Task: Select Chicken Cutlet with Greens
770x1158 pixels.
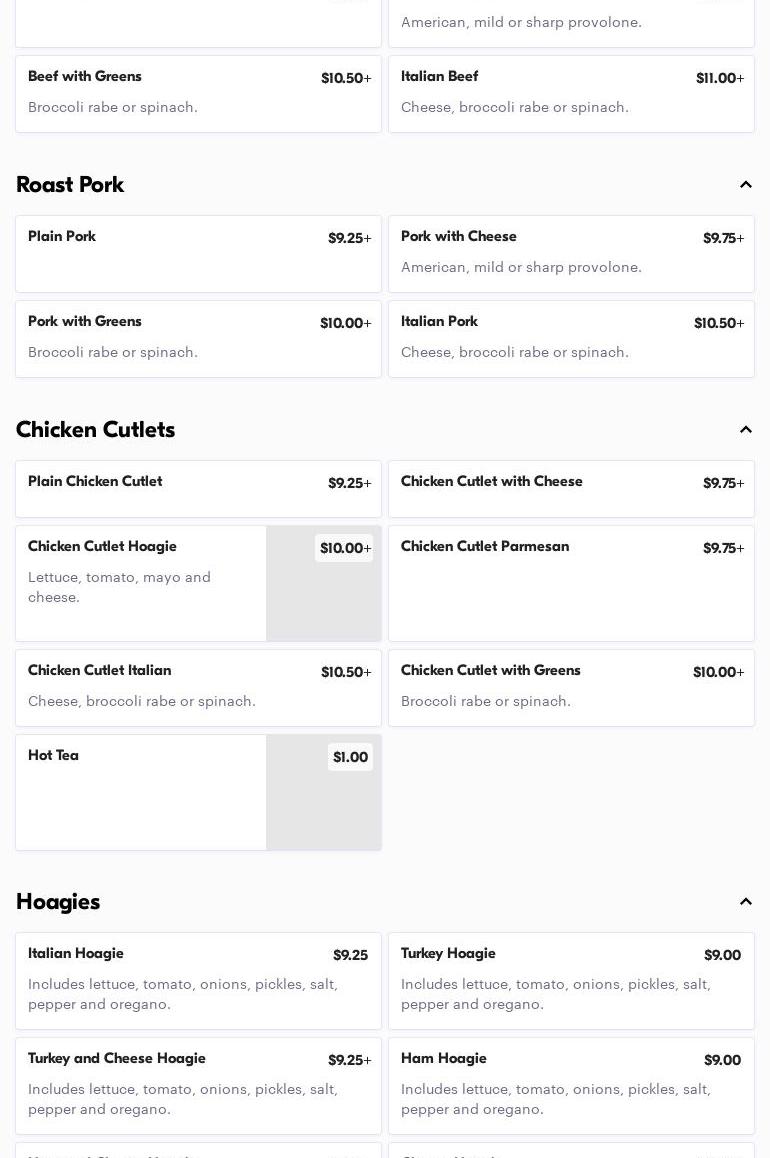Action: [x=571, y=688]
